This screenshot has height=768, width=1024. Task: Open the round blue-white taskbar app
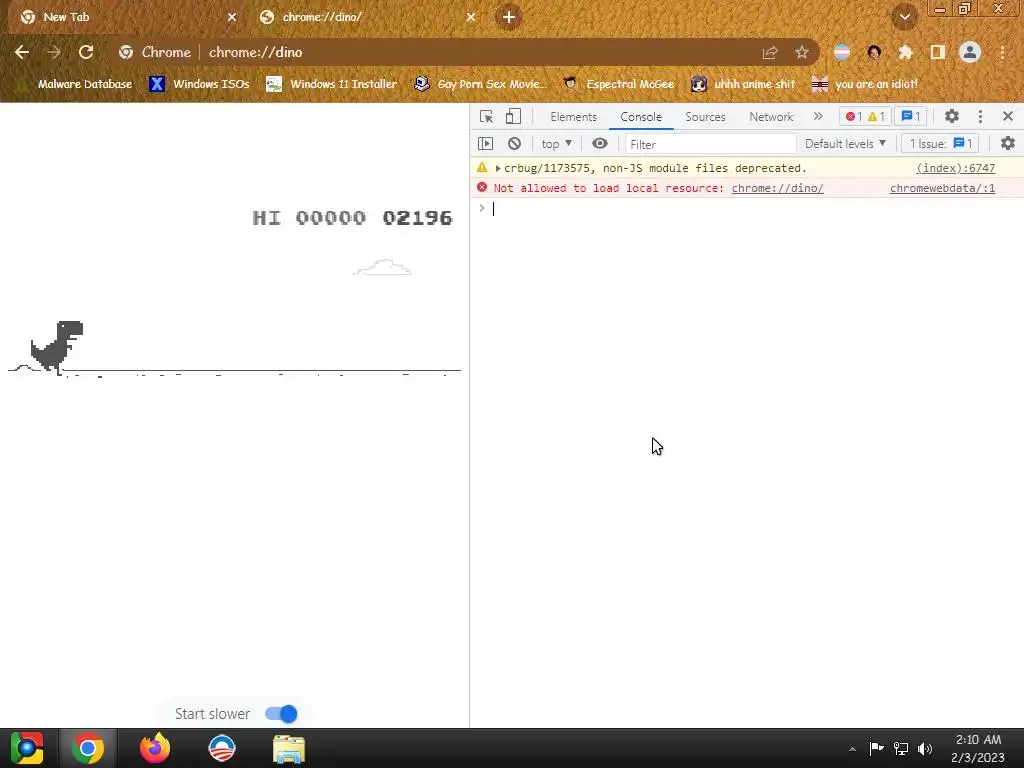click(x=222, y=748)
